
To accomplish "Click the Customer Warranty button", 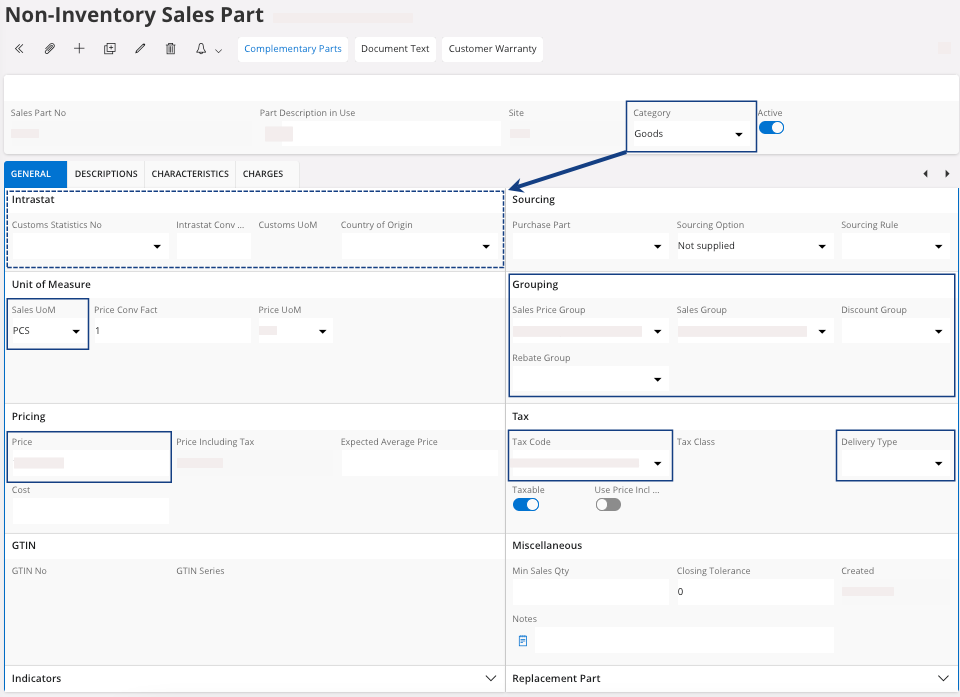I will 492,49.
